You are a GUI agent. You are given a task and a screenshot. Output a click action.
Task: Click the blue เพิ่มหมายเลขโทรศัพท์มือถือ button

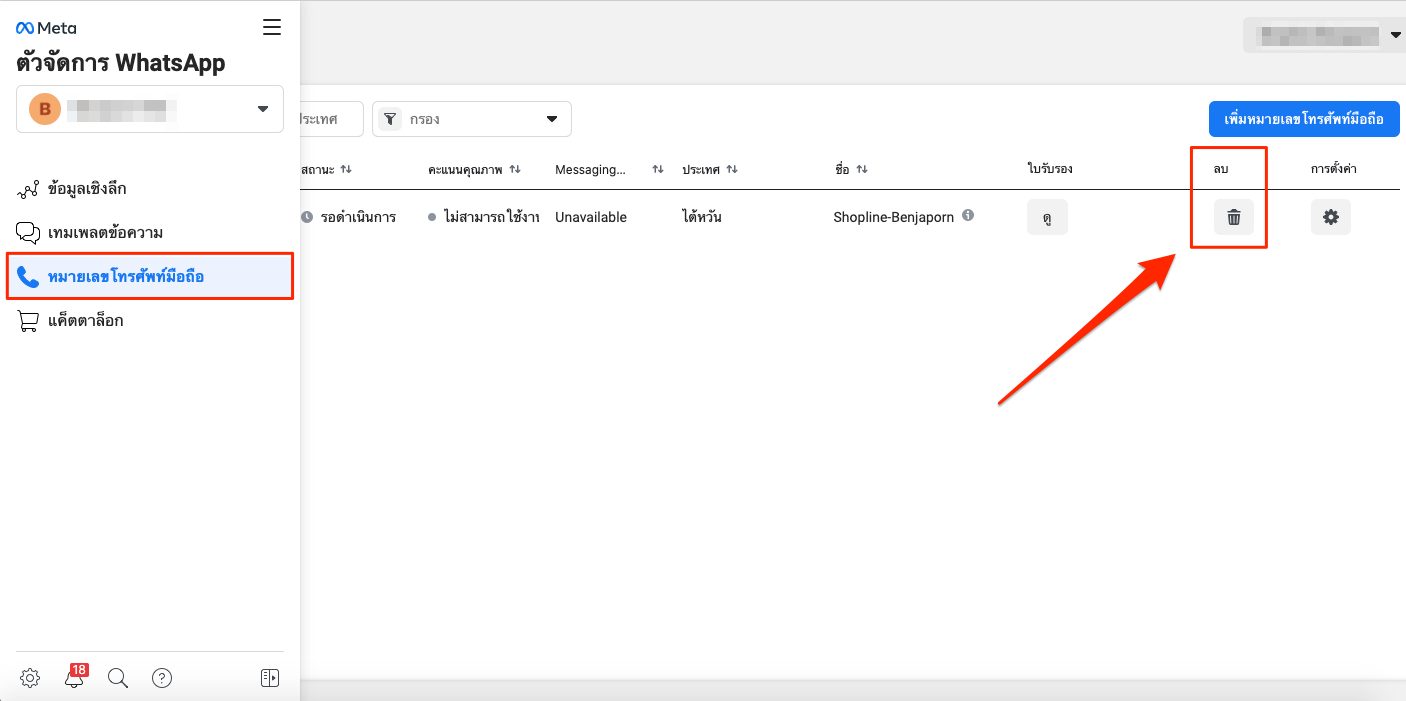coord(1304,119)
